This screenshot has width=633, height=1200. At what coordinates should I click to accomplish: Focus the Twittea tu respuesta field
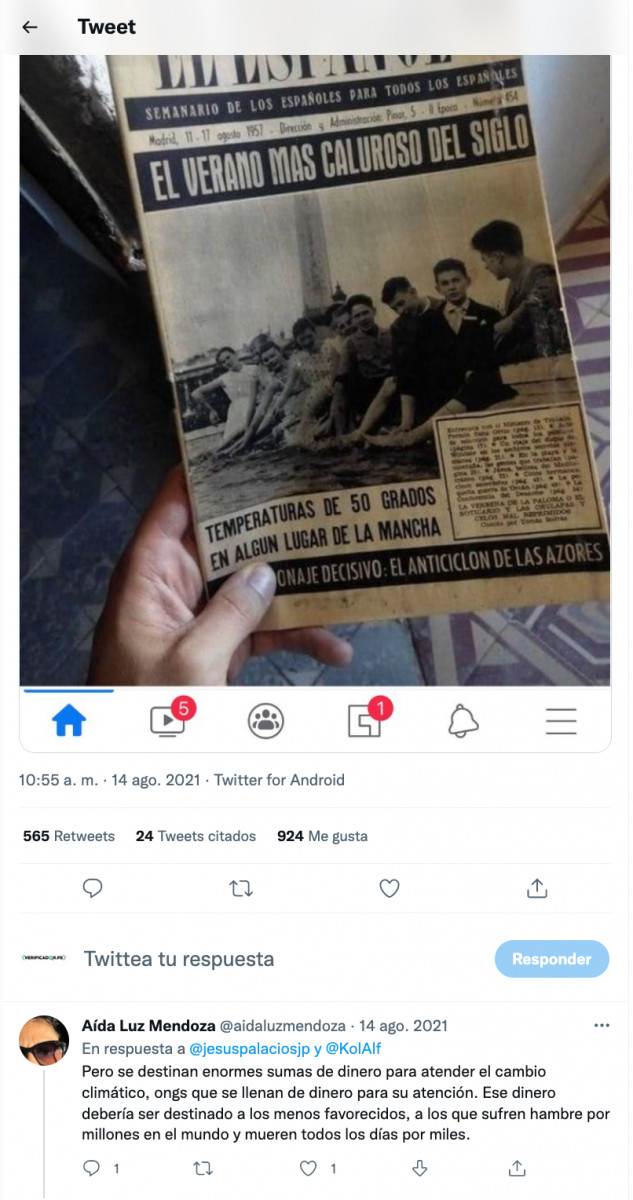pos(179,959)
